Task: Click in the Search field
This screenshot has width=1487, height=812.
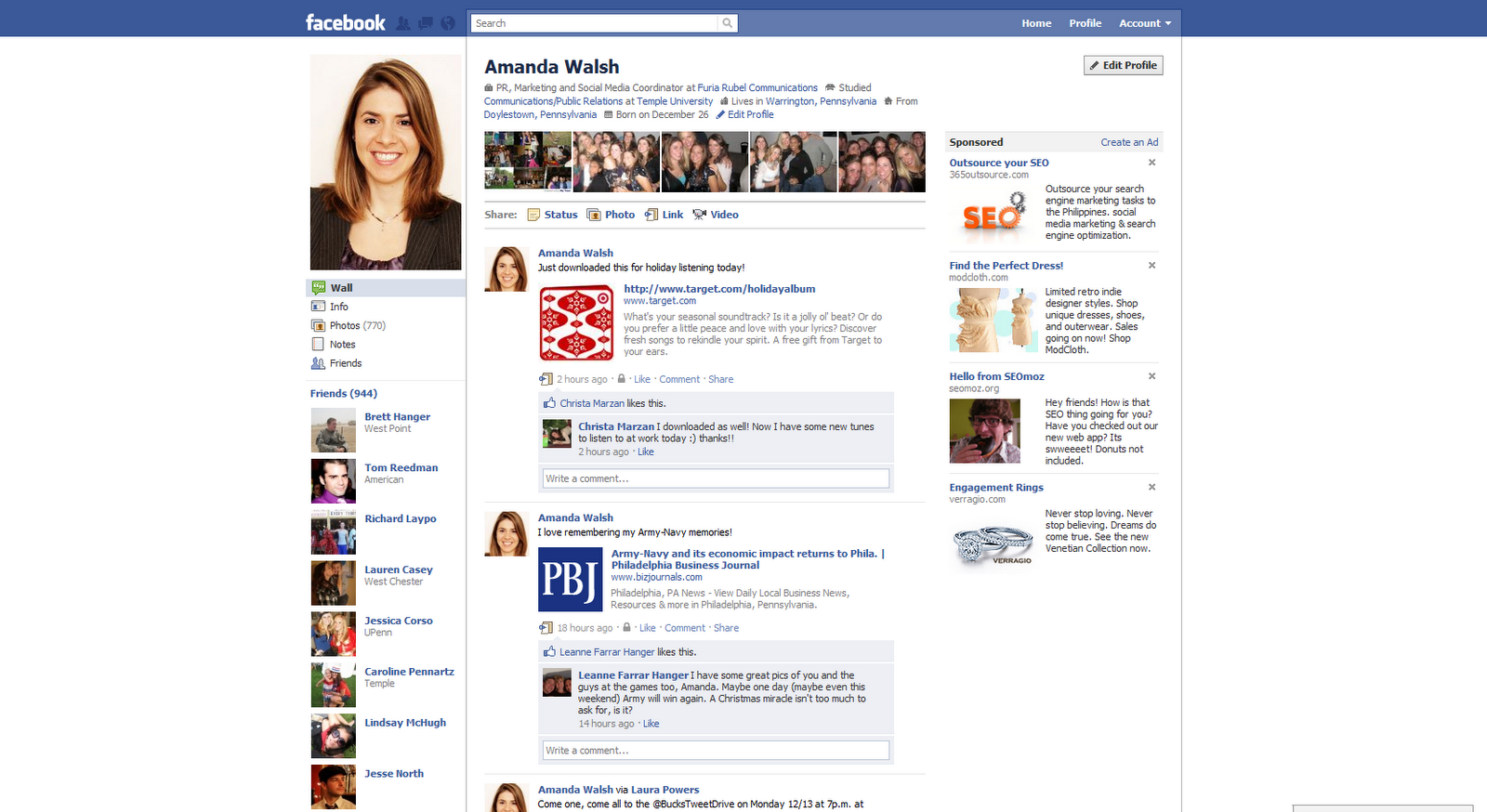Action: tap(595, 23)
